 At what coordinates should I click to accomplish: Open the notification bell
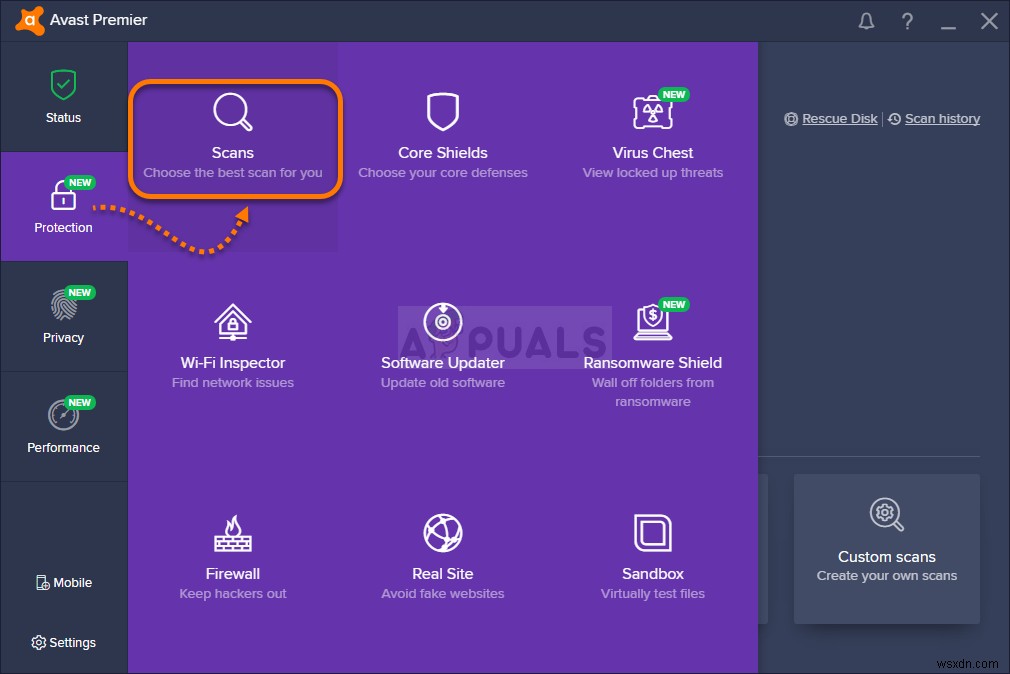click(866, 20)
